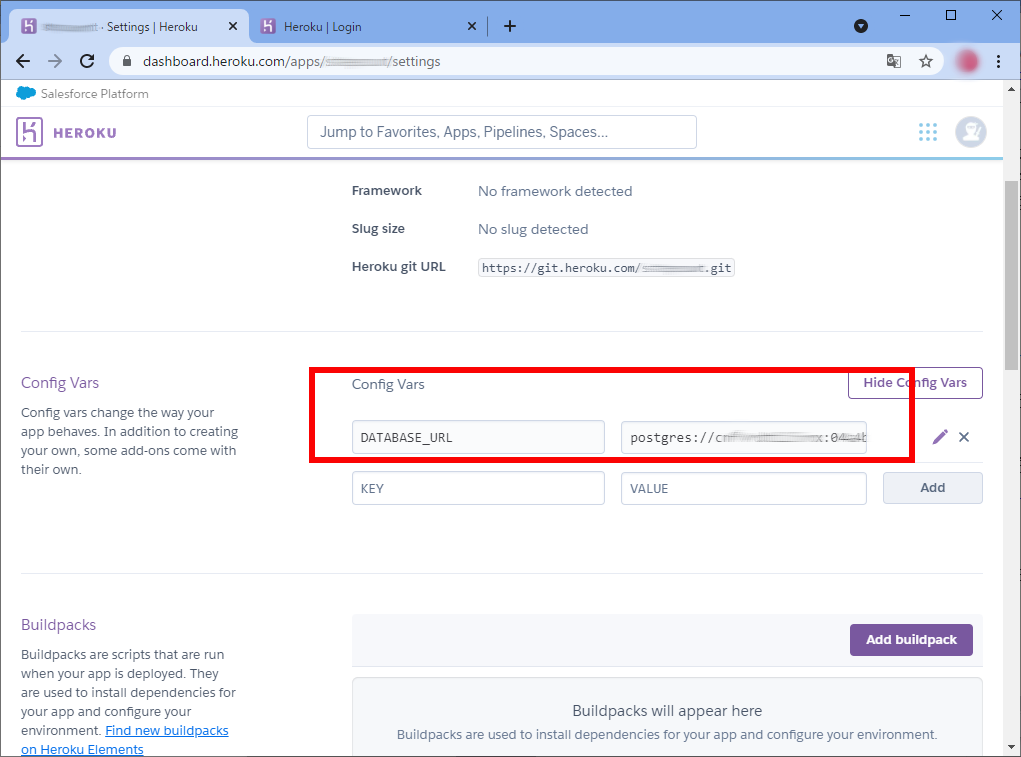
Task: Click the Jump to Favorites search box
Action: pos(501,132)
